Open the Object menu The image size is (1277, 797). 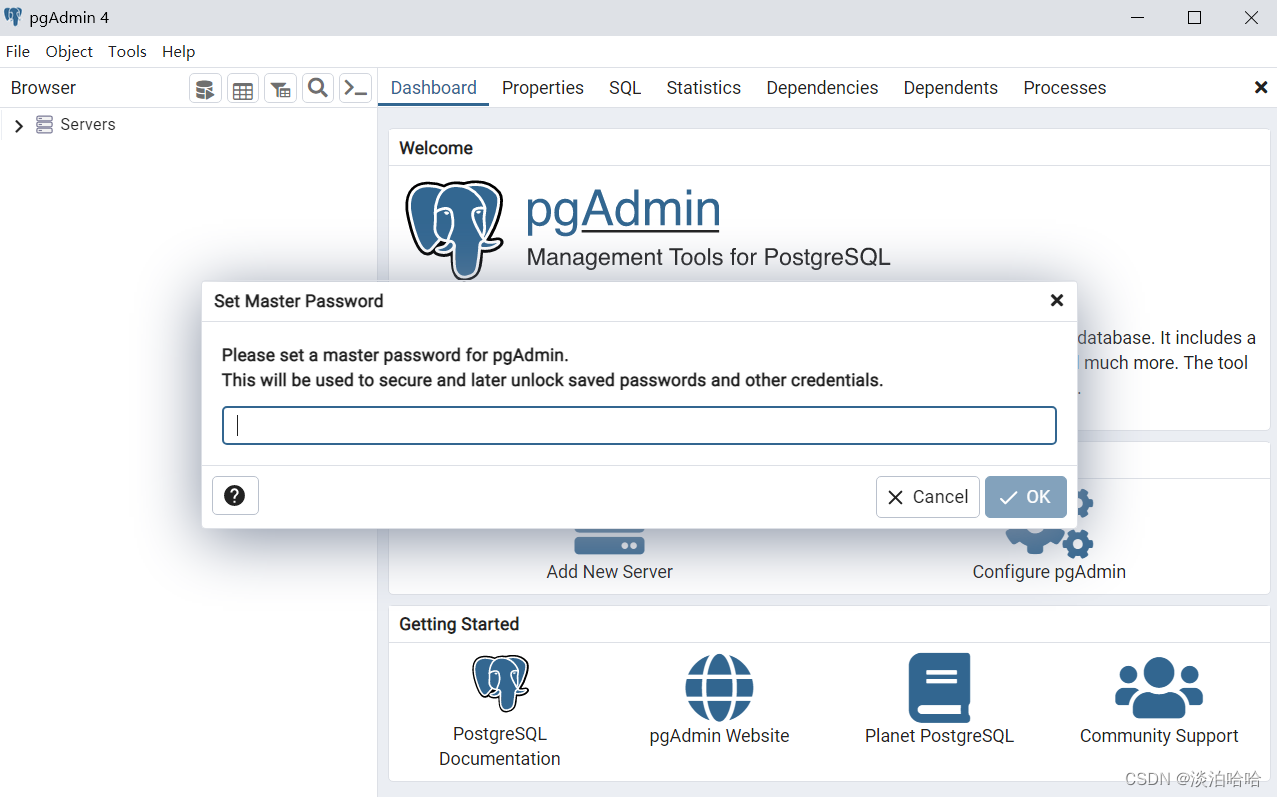tap(69, 52)
